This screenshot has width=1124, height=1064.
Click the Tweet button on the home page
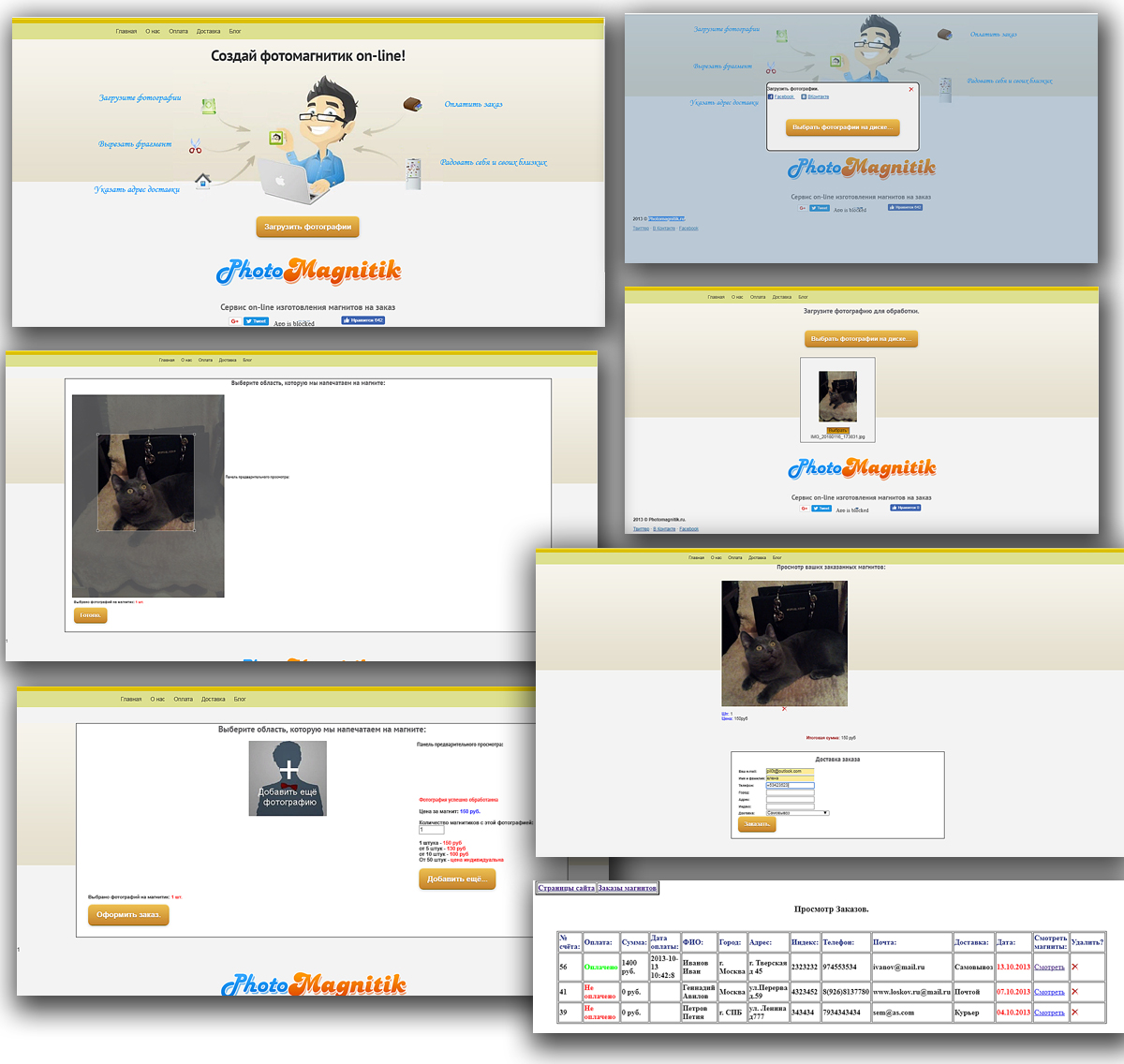pyautogui.click(x=256, y=321)
